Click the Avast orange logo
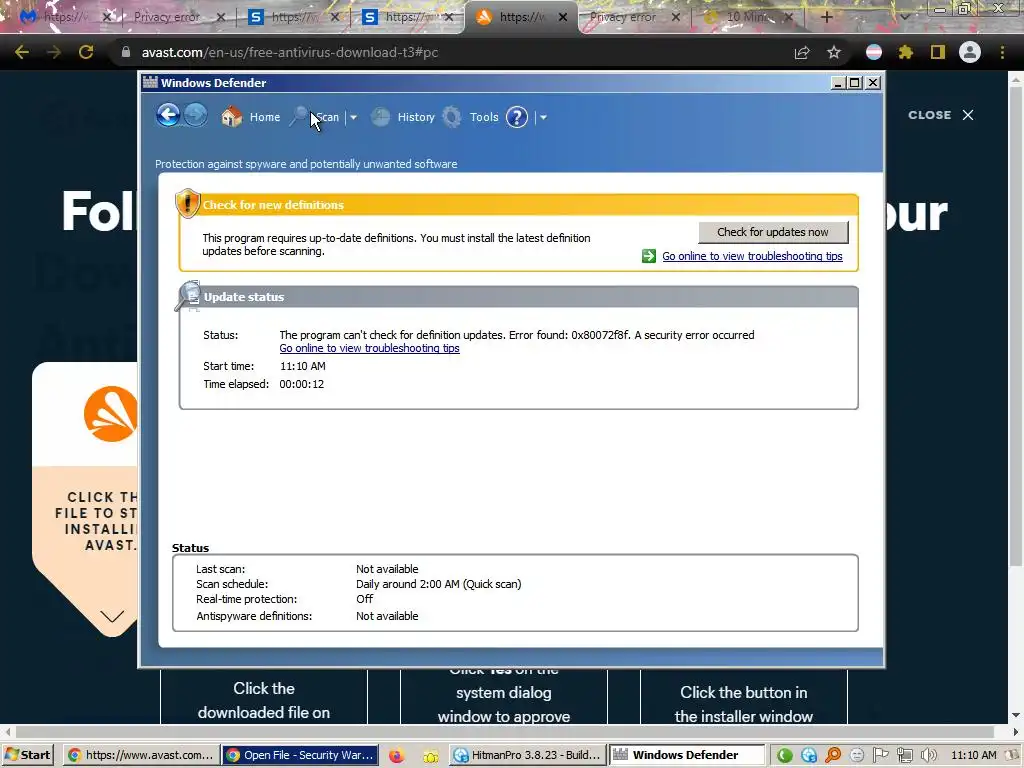The image size is (1024, 768). pos(111,414)
